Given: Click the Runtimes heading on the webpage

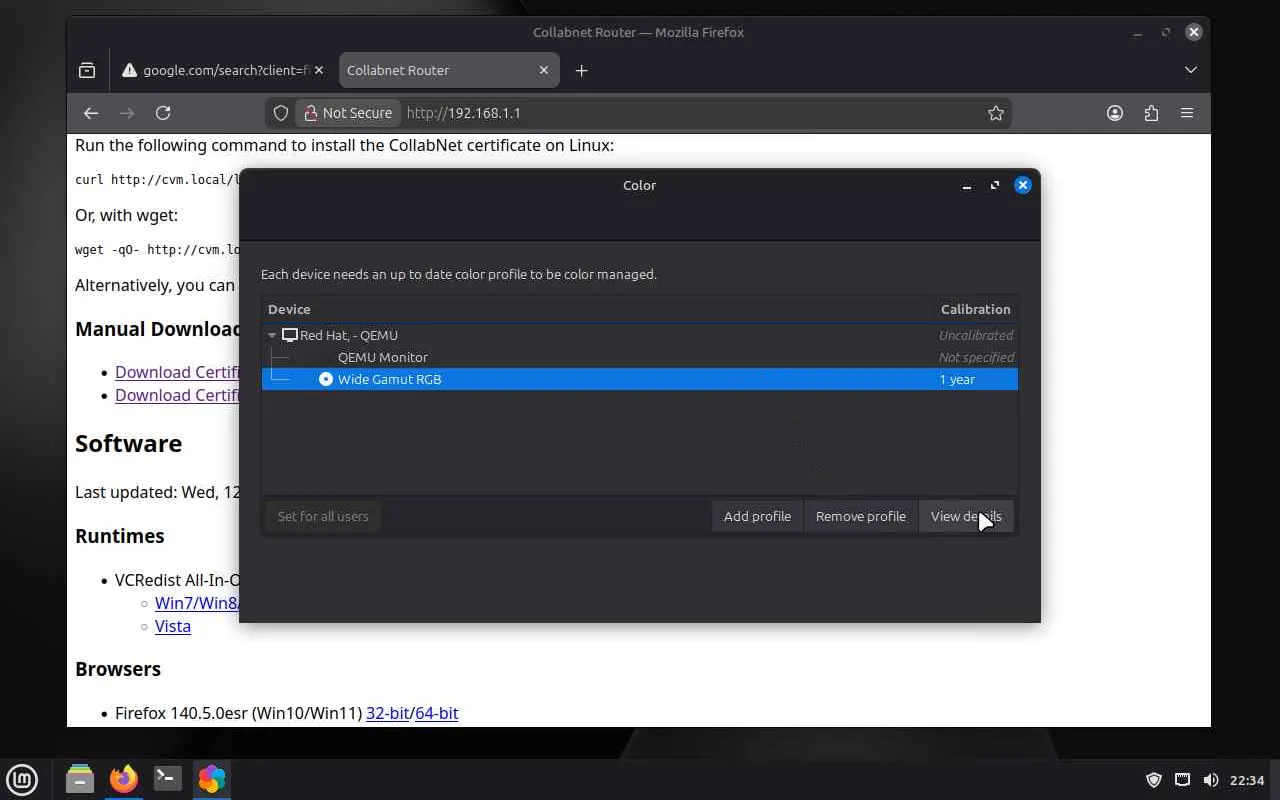Looking at the screenshot, I should tap(120, 536).
